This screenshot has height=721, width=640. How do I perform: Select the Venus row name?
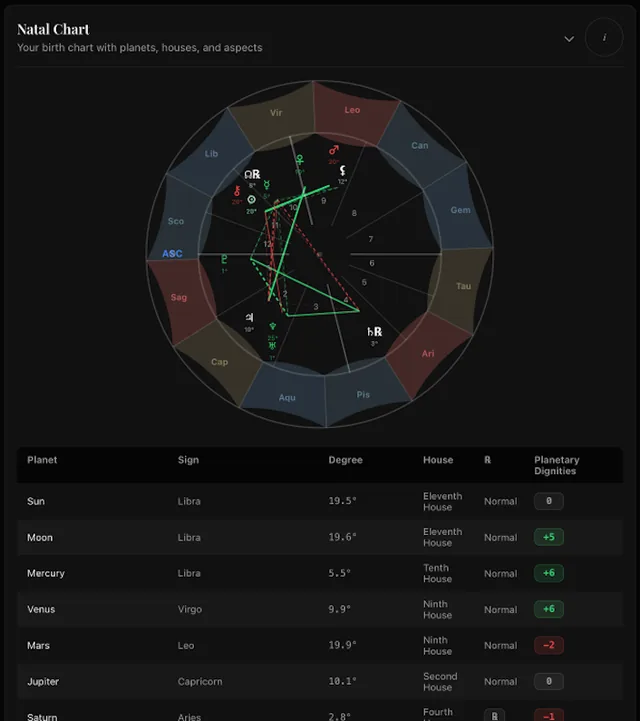(x=41, y=609)
